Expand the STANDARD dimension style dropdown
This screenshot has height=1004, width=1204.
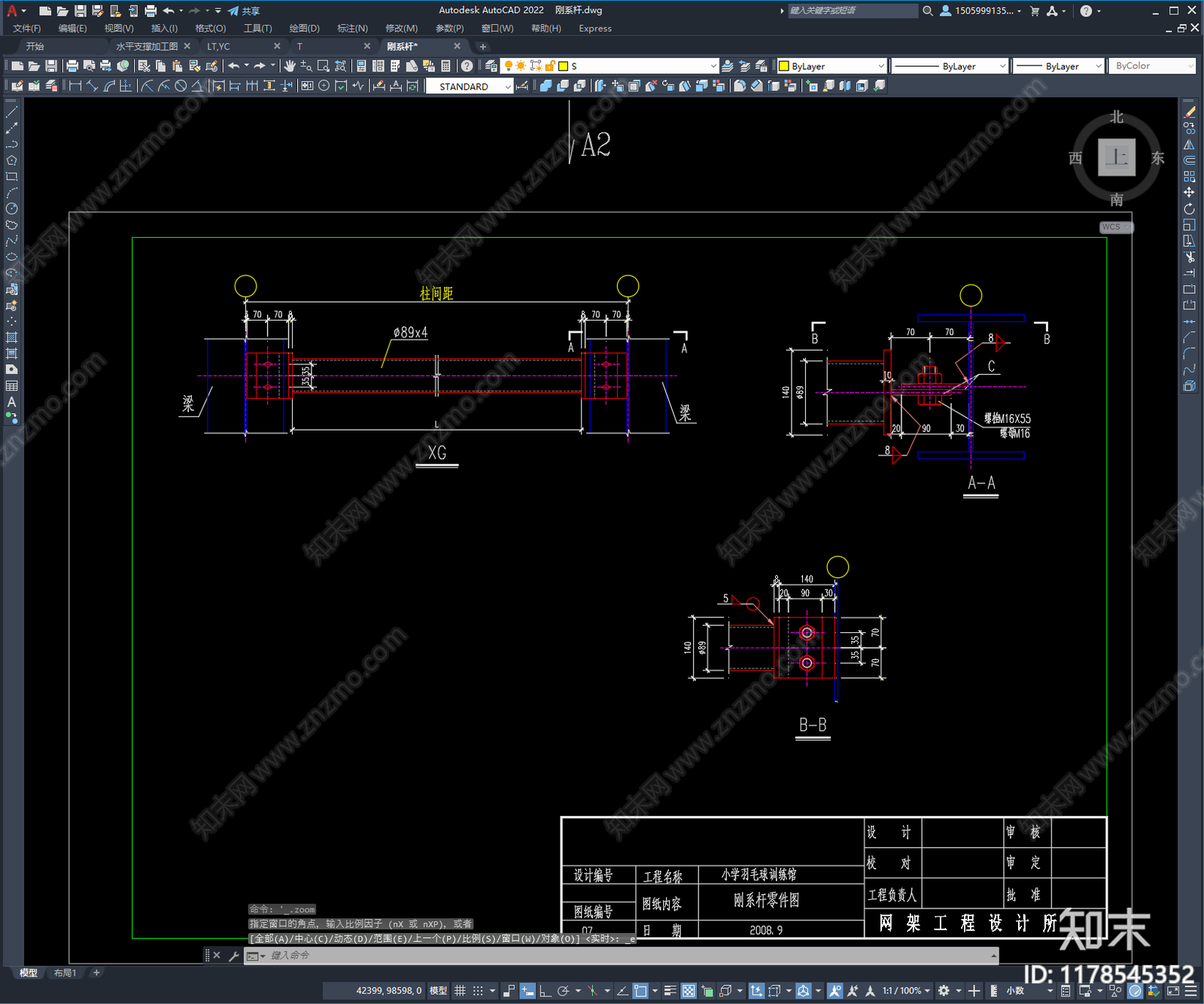point(508,87)
